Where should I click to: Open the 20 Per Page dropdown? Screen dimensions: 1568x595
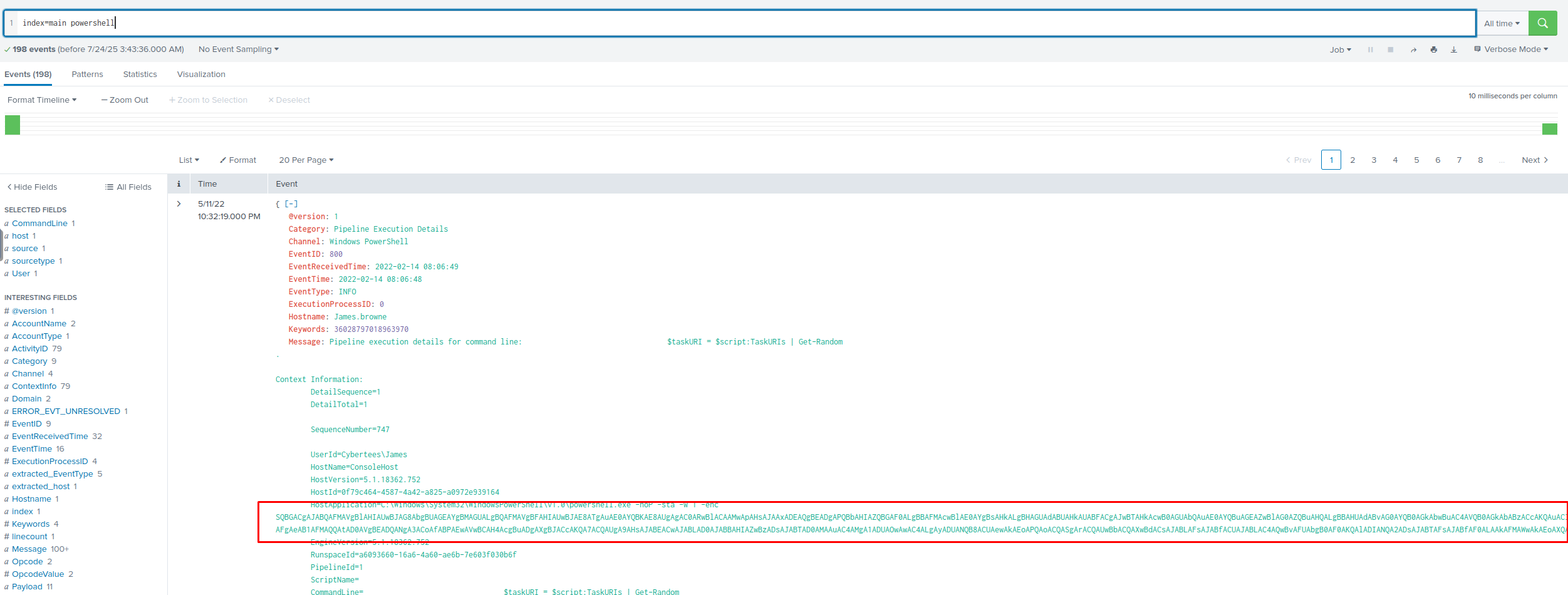coord(306,160)
